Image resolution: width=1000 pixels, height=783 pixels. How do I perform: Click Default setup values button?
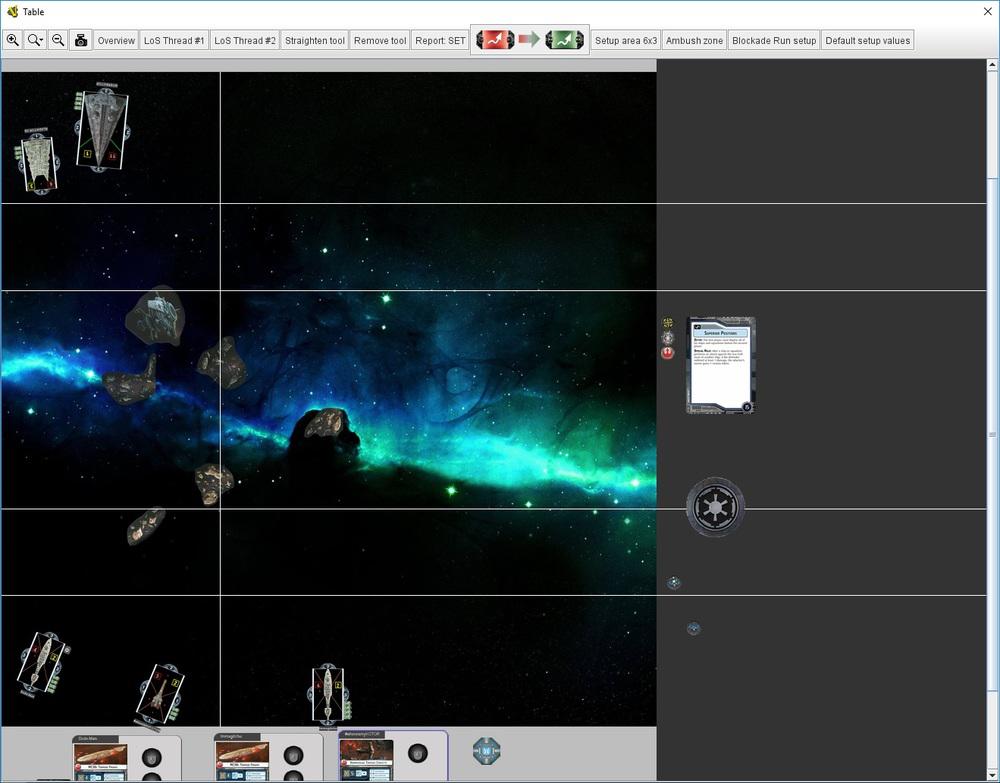[x=867, y=41]
